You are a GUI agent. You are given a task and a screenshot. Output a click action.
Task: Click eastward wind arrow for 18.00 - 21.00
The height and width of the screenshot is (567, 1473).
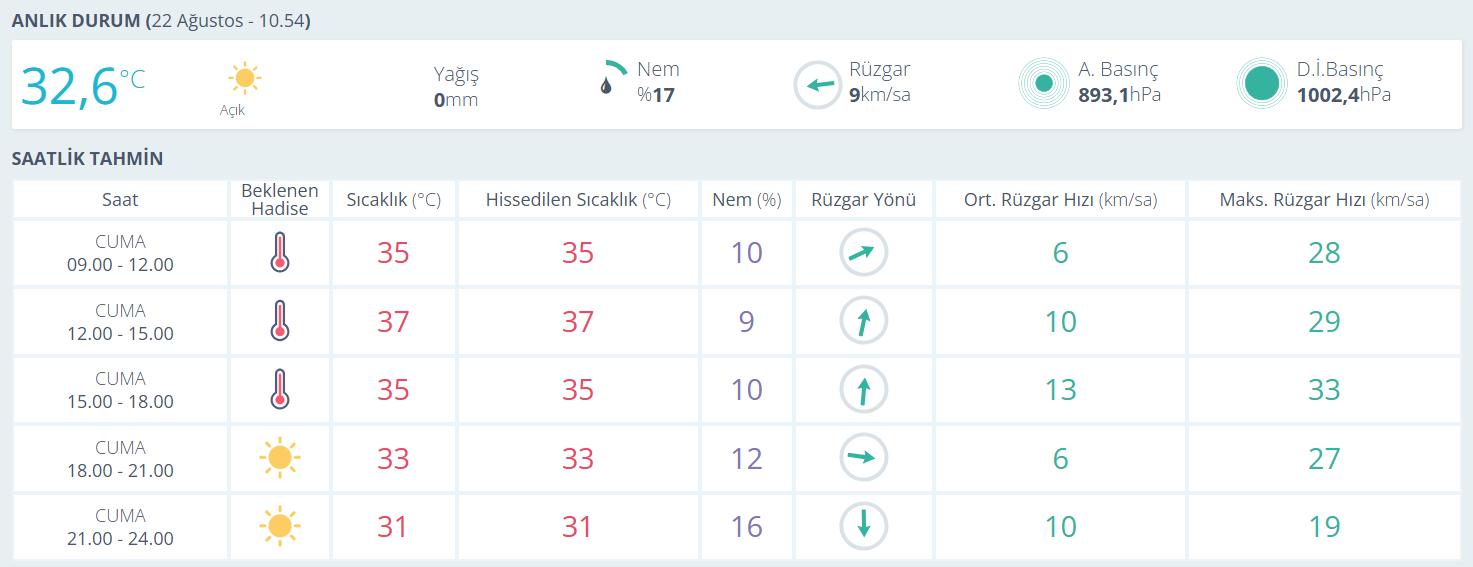pos(864,458)
